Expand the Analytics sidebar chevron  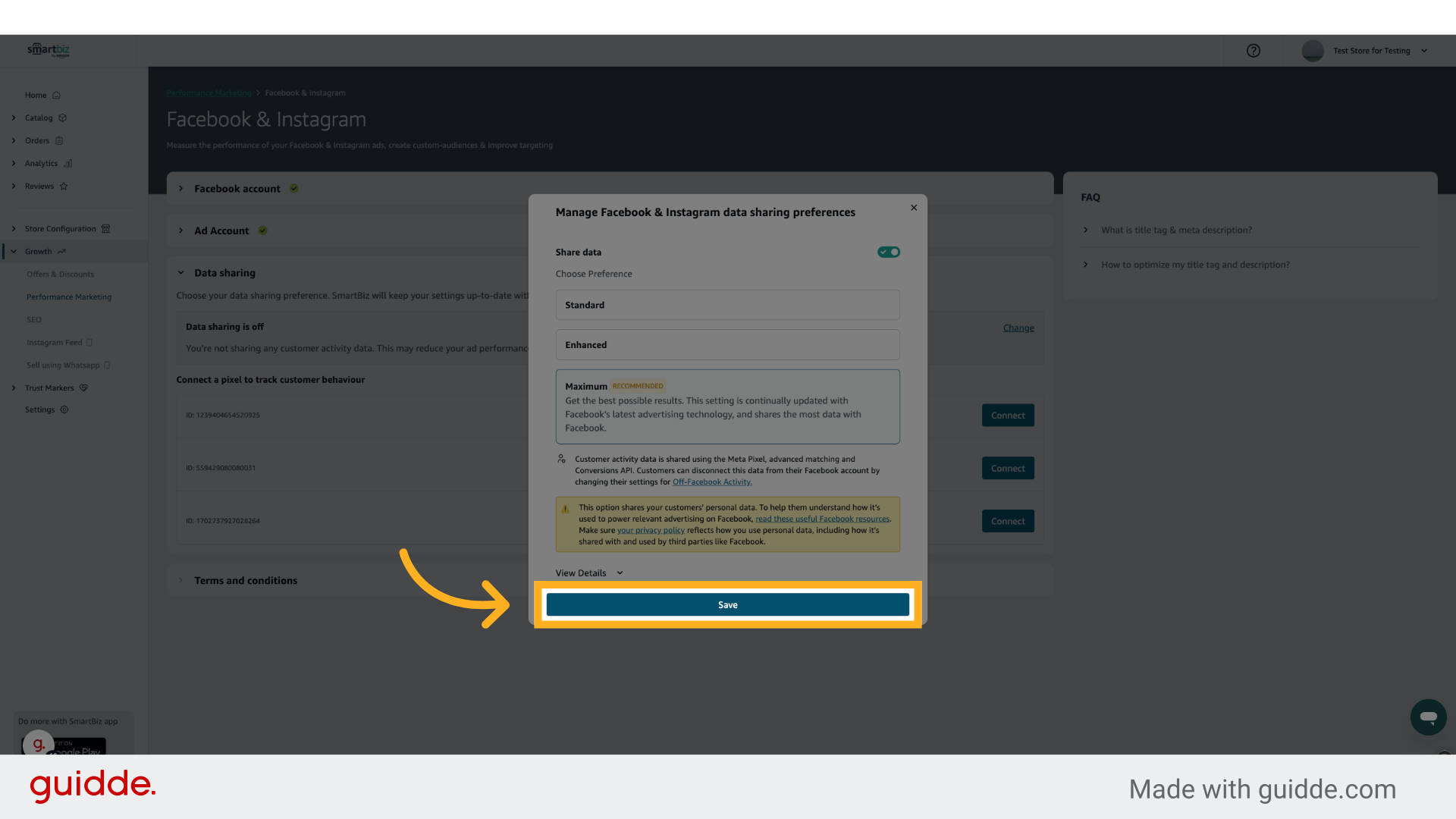[14, 164]
